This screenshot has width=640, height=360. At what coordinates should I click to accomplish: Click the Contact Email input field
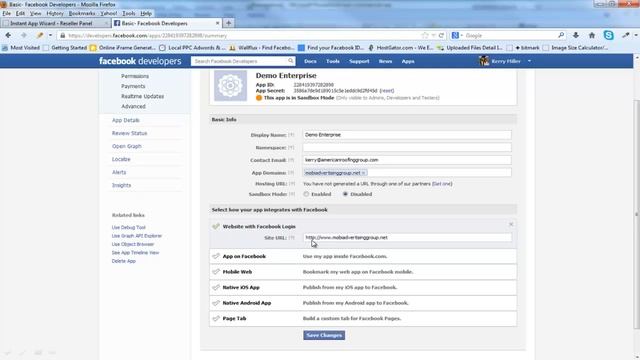tap(407, 160)
